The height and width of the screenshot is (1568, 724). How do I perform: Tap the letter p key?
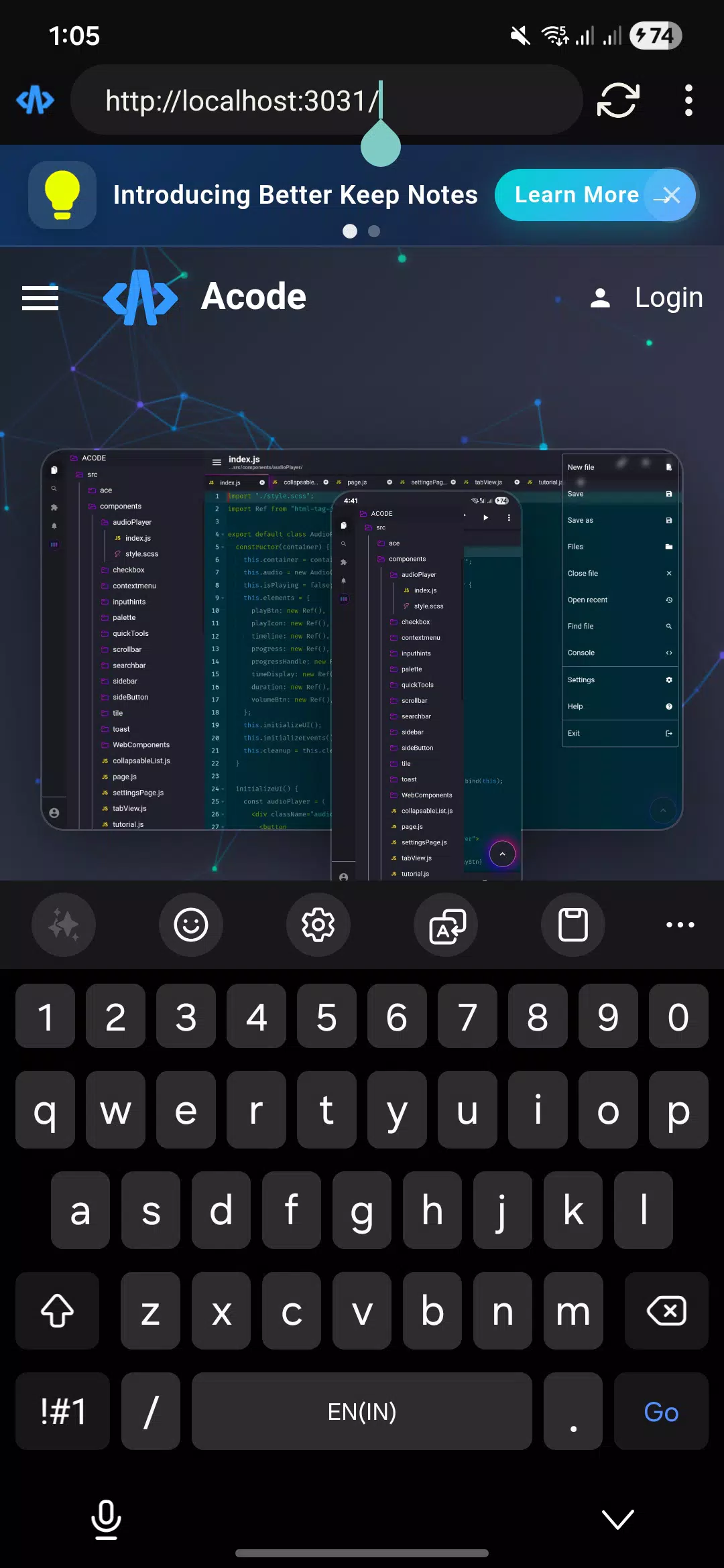[678, 1110]
